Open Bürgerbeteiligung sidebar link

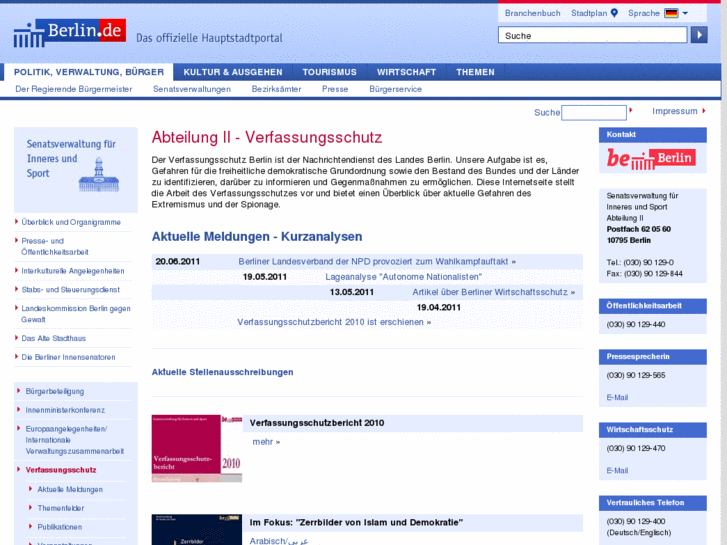coord(55,391)
